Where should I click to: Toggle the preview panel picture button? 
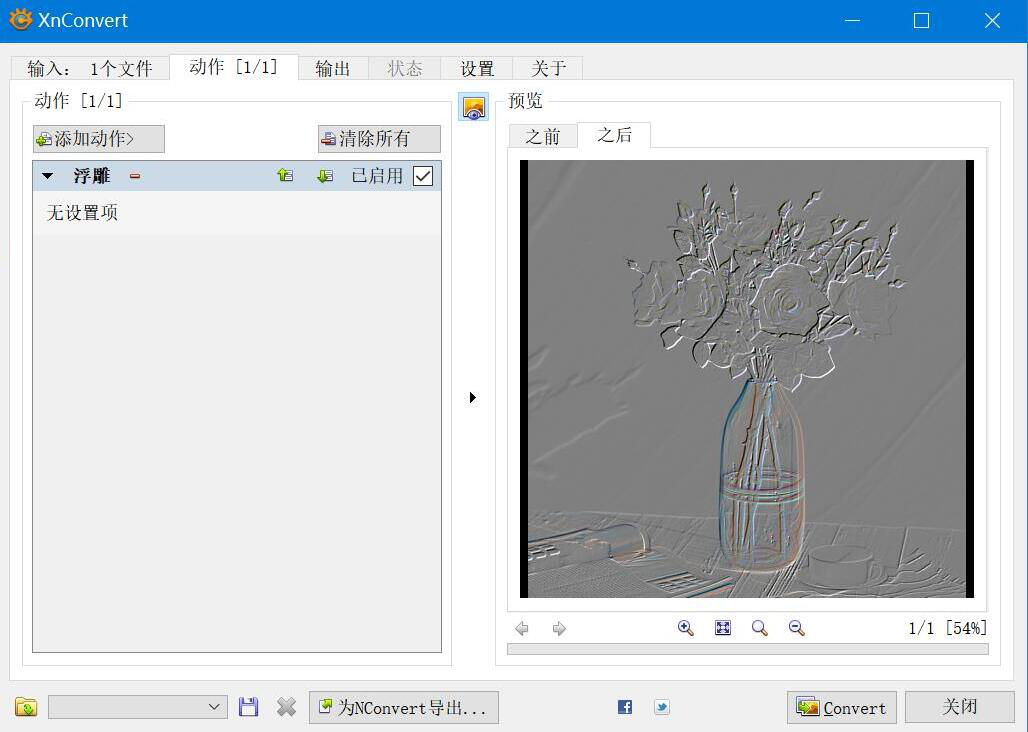tap(474, 108)
